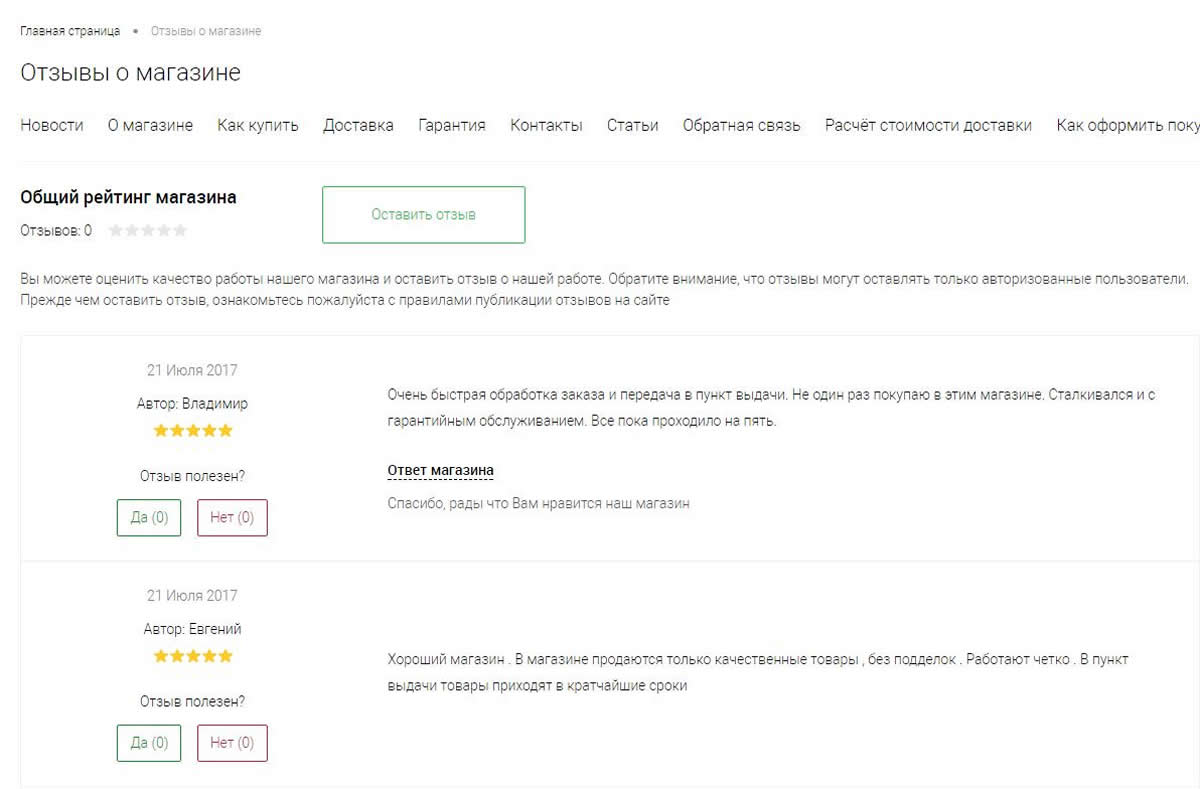Select the Статьи menu item
Image resolution: width=1200 pixels, height=789 pixels.
pyautogui.click(x=632, y=125)
